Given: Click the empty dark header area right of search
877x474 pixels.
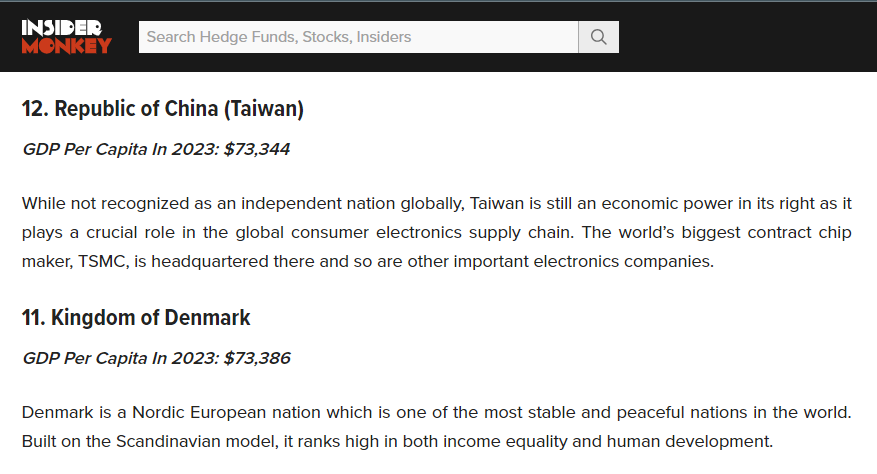Looking at the screenshot, I should pyautogui.click(x=747, y=37).
